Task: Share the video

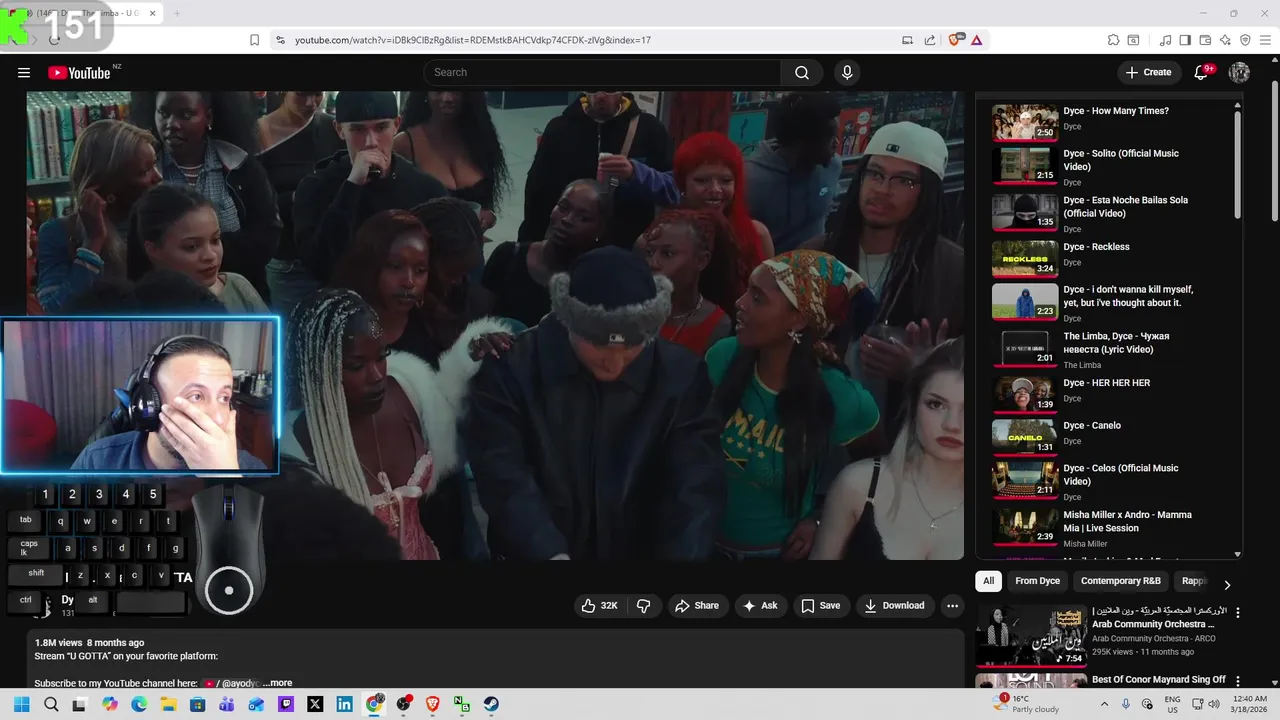Action: click(x=697, y=605)
